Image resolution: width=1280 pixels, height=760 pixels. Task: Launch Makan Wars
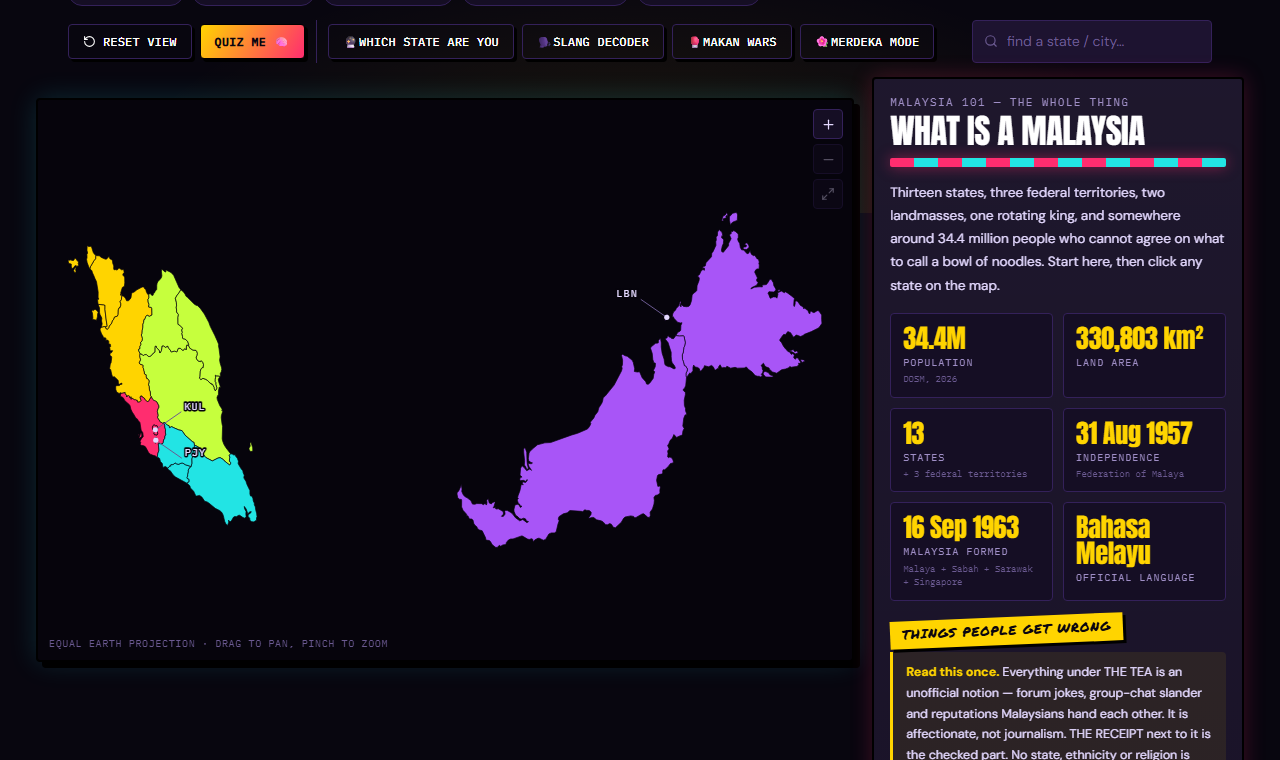(x=732, y=42)
